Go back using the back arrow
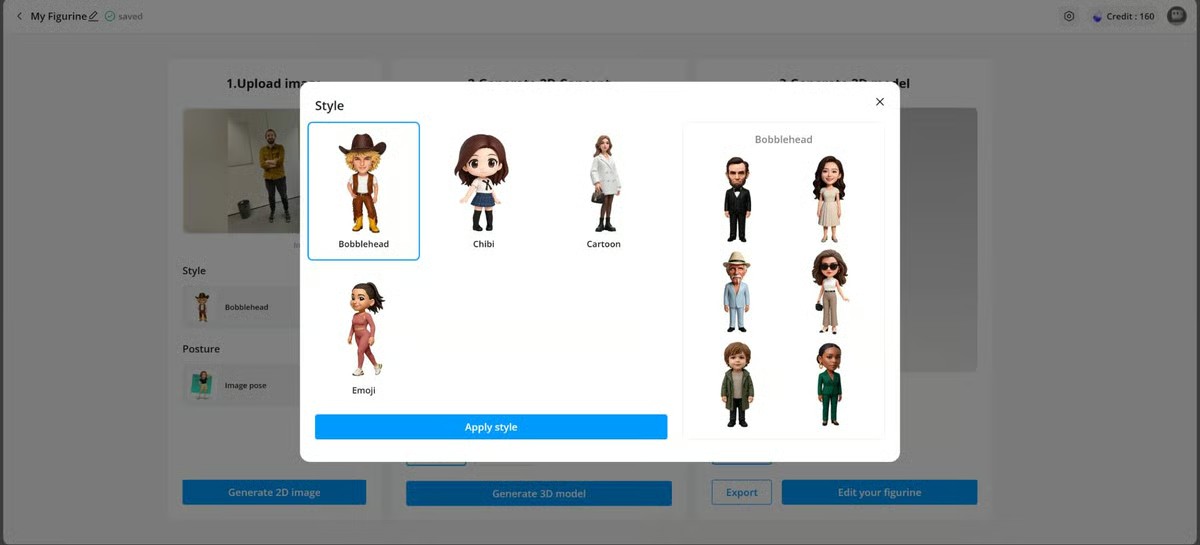 tap(19, 16)
